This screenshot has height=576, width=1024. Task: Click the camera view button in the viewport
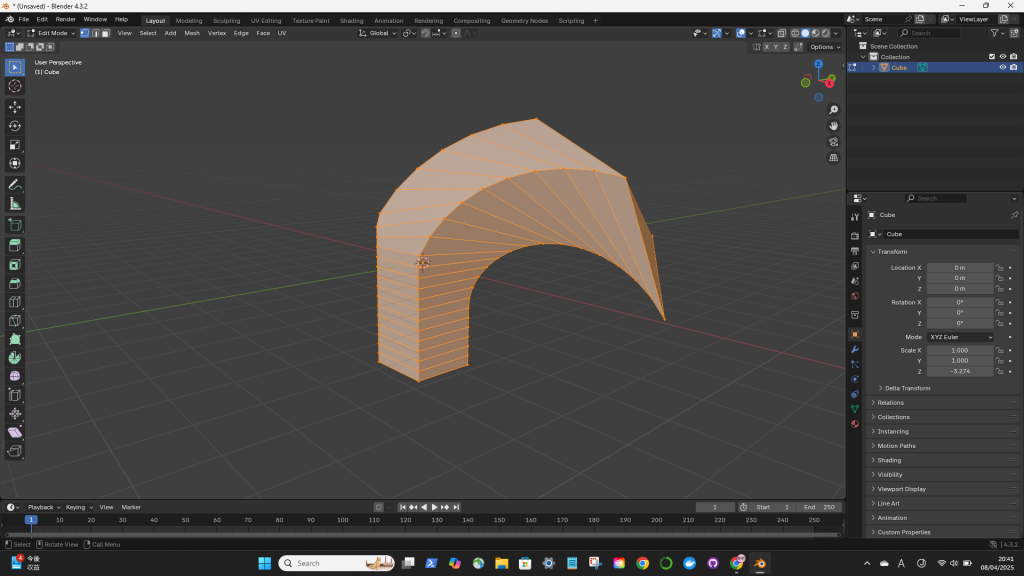[x=833, y=142]
